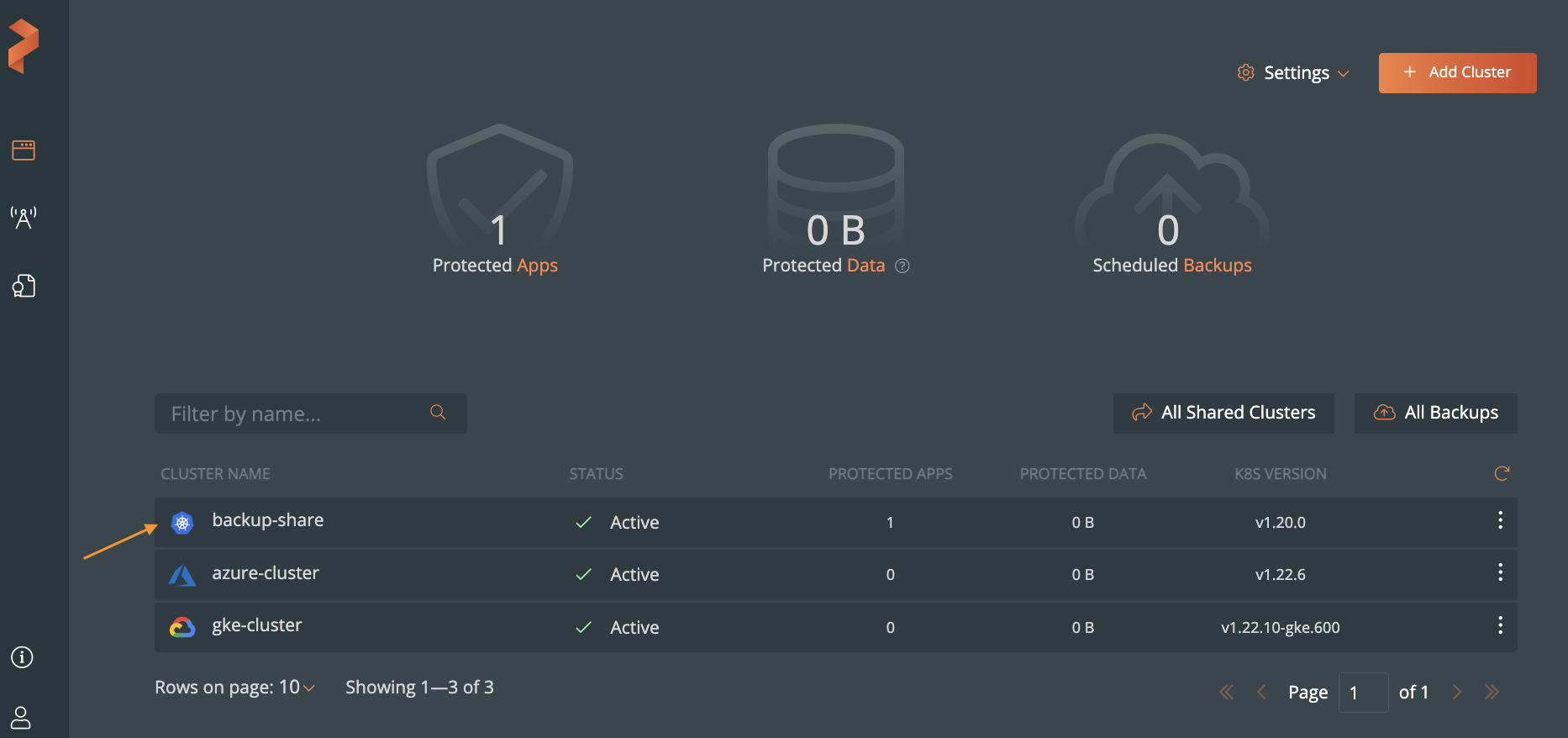Open the antenna broadcast sidebar icon
The image size is (1568, 738).
(x=24, y=218)
